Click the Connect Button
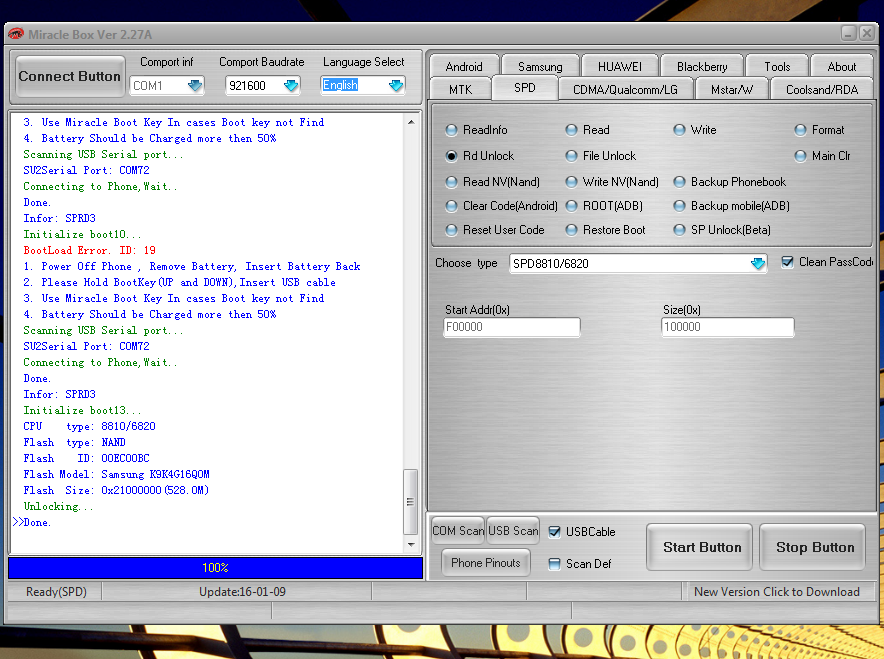Image resolution: width=884 pixels, height=659 pixels. (69, 76)
